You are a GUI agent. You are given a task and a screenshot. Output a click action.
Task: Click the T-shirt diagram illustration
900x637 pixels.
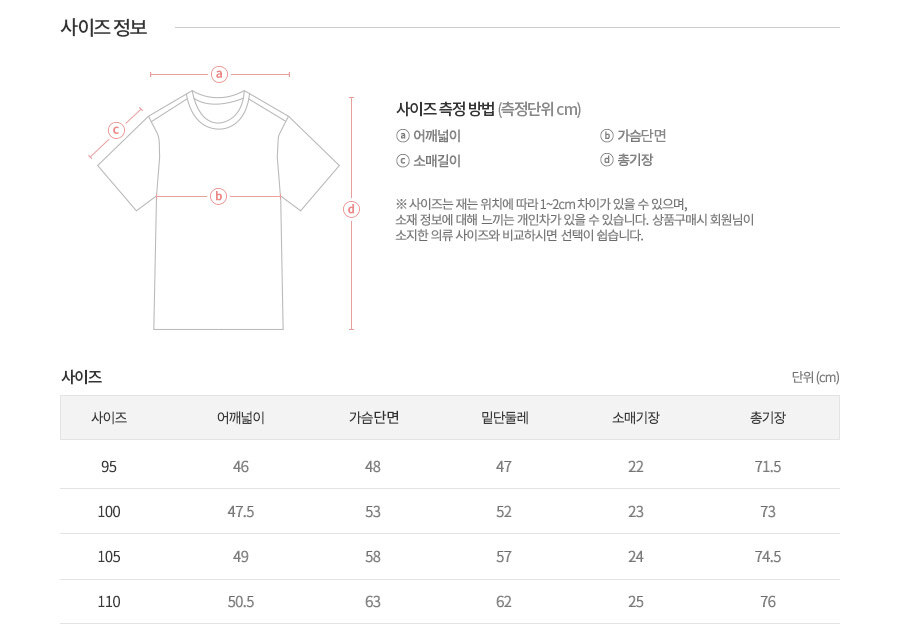(x=218, y=209)
